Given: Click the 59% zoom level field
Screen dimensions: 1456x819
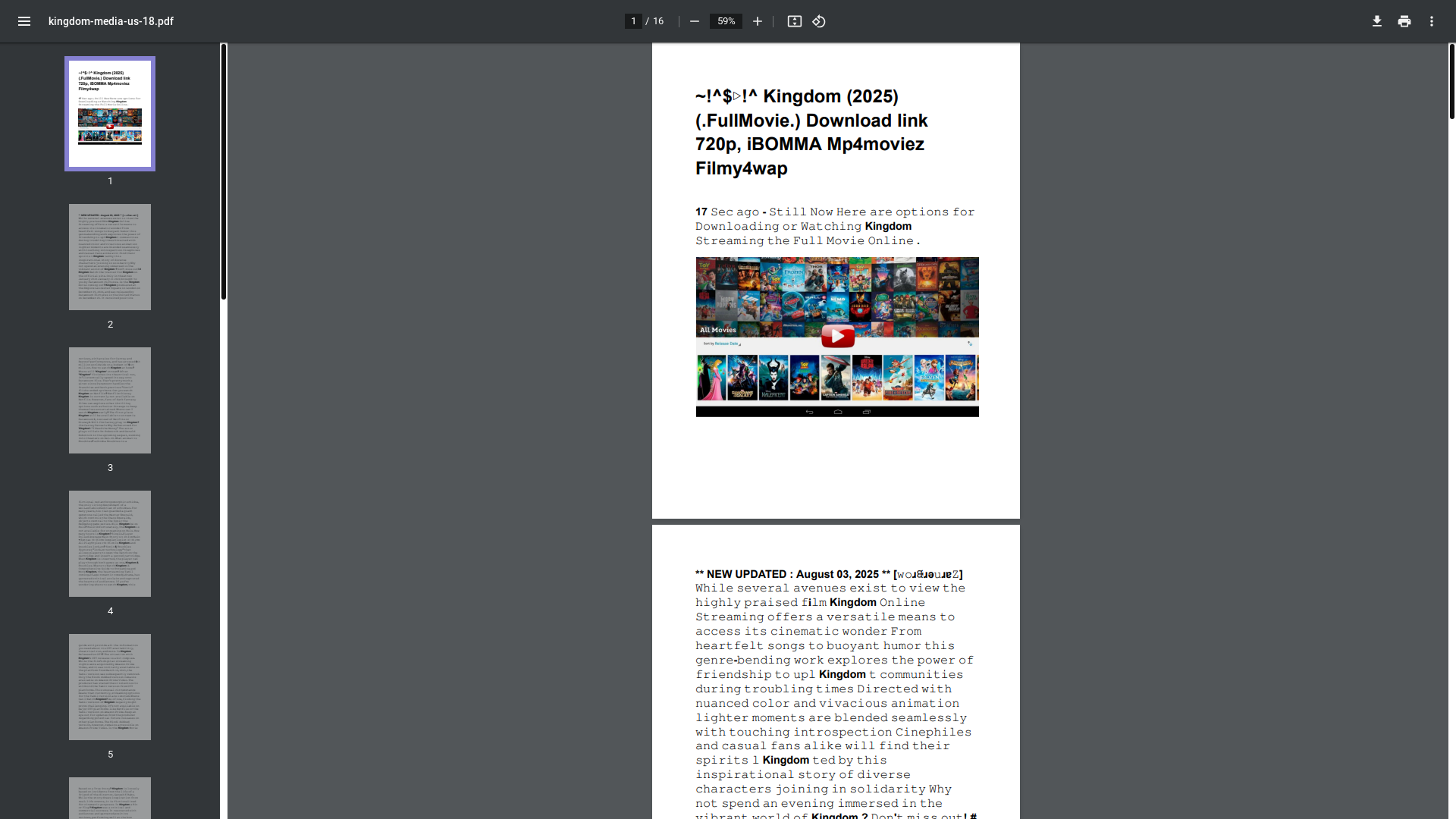Looking at the screenshot, I should coord(726,21).
